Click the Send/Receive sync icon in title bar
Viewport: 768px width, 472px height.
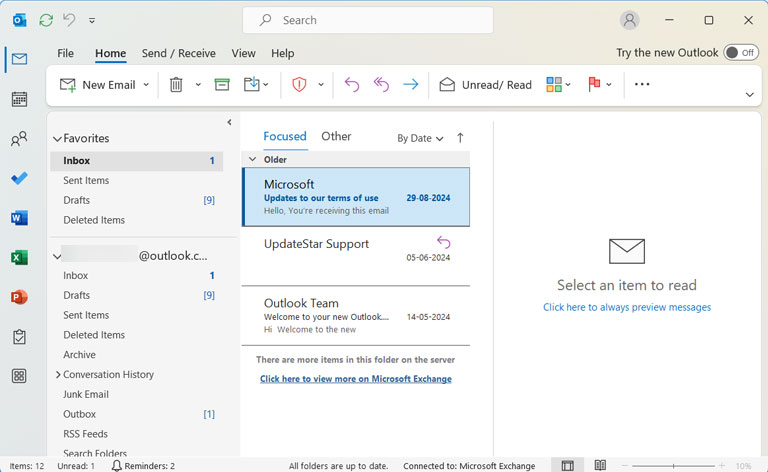click(46, 20)
